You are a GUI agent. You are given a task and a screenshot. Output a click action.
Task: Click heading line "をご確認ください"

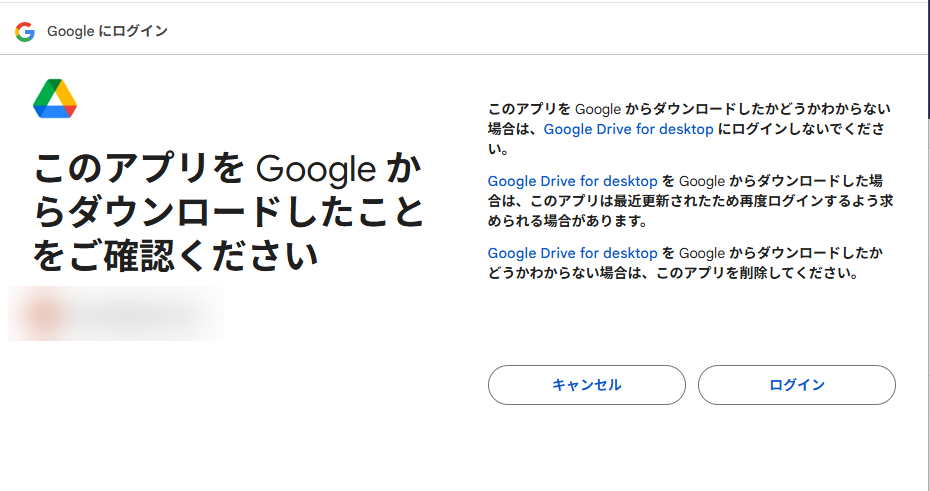[175, 256]
